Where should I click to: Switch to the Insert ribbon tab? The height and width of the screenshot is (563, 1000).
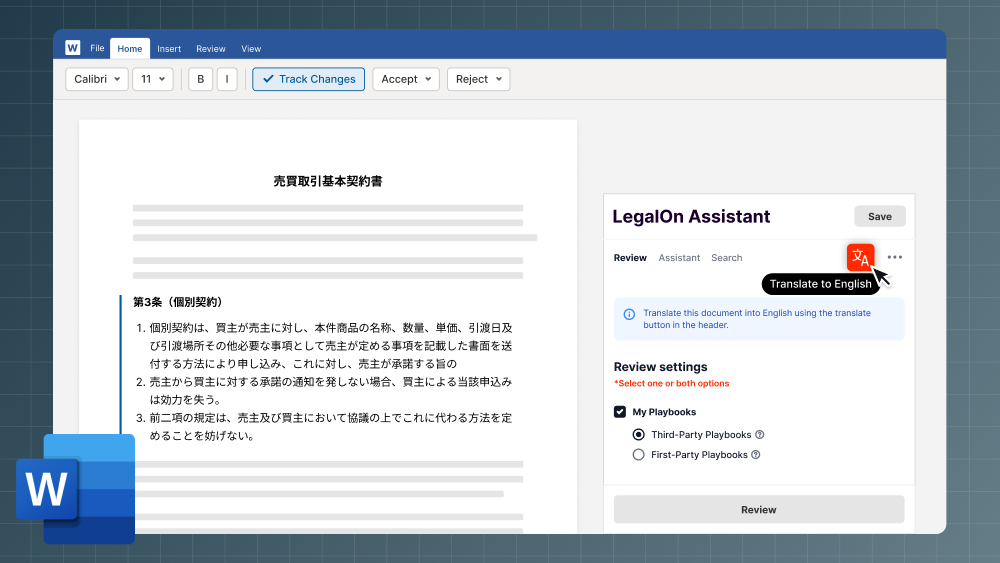169,48
